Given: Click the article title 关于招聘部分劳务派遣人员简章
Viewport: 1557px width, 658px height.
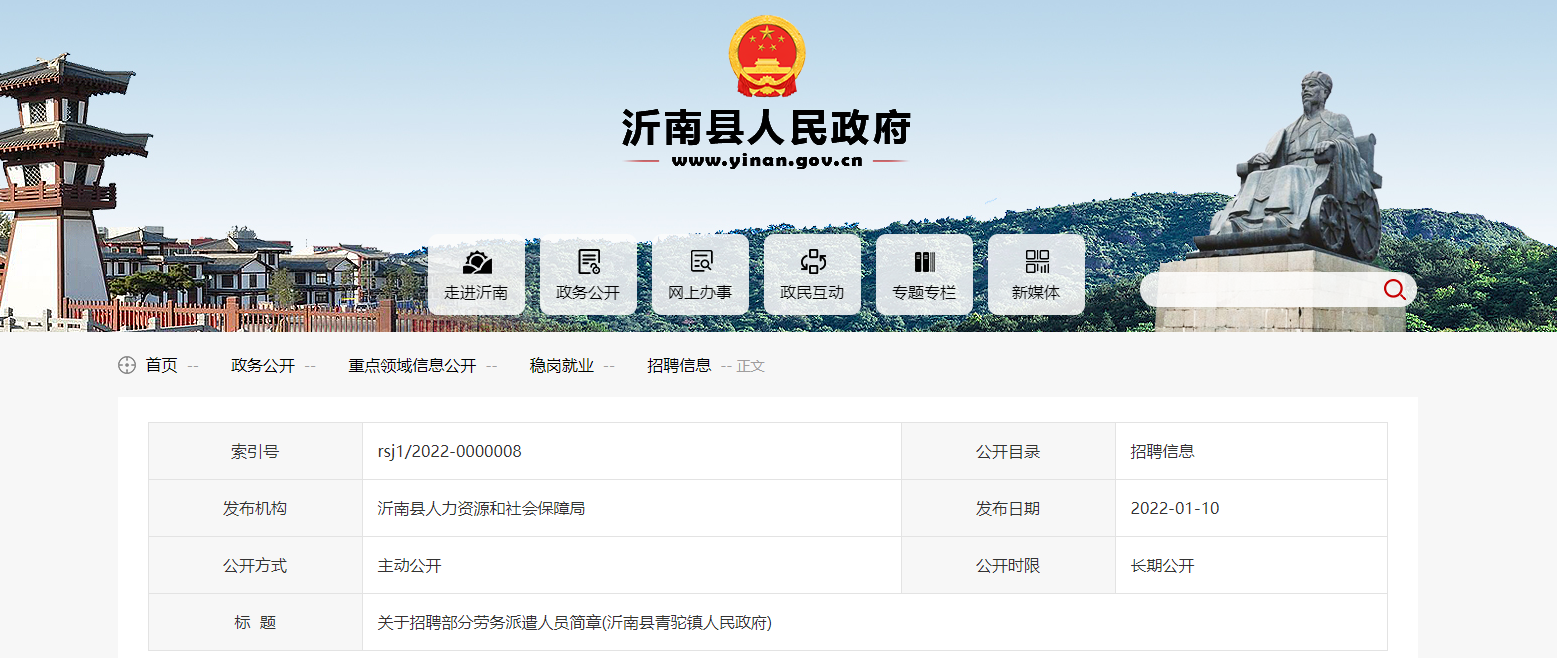Looking at the screenshot, I should click(574, 623).
